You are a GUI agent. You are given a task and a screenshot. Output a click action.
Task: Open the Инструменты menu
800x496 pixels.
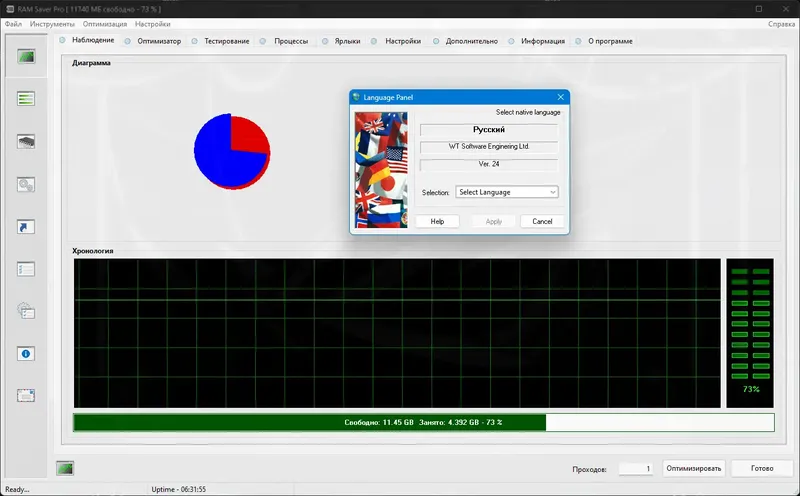click(52, 24)
